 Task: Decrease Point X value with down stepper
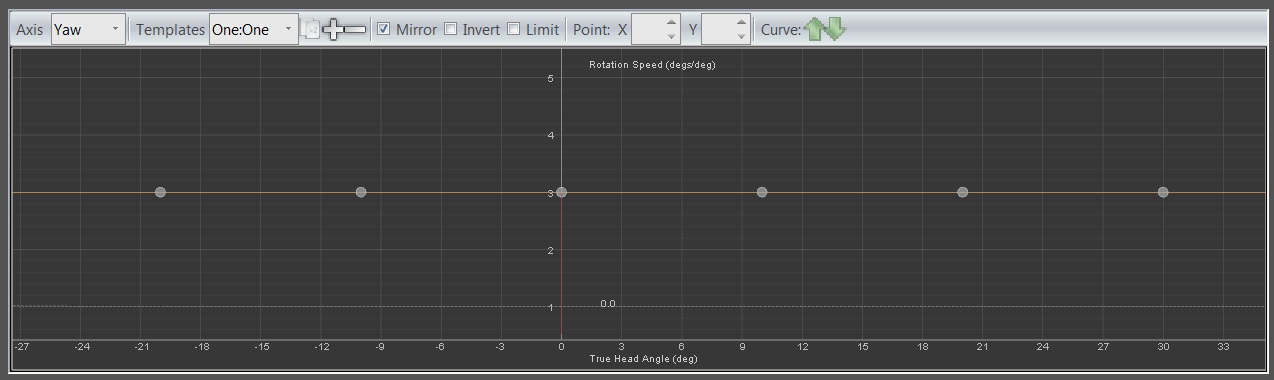point(671,36)
